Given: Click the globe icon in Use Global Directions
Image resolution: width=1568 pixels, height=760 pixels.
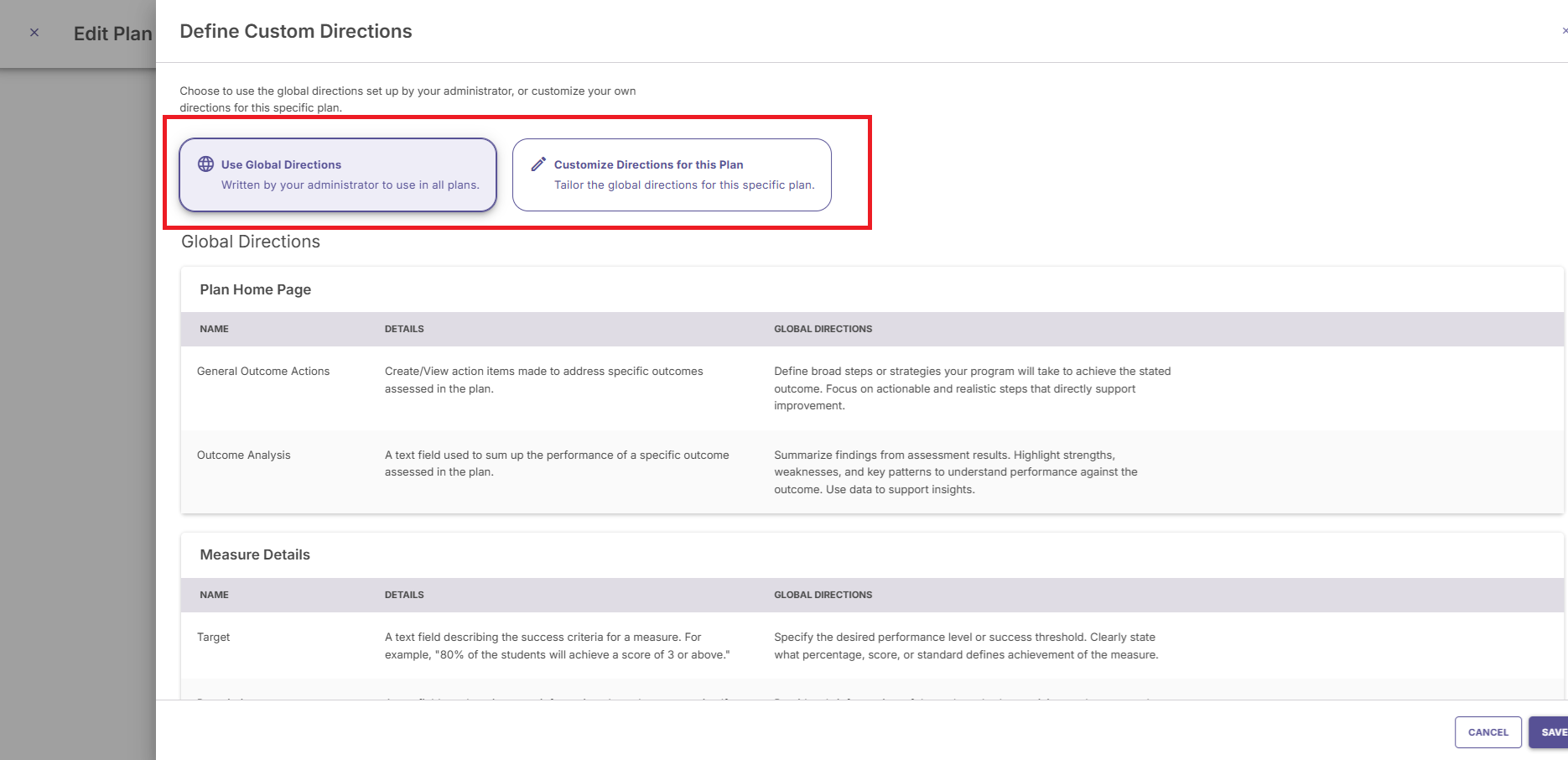Looking at the screenshot, I should [205, 164].
